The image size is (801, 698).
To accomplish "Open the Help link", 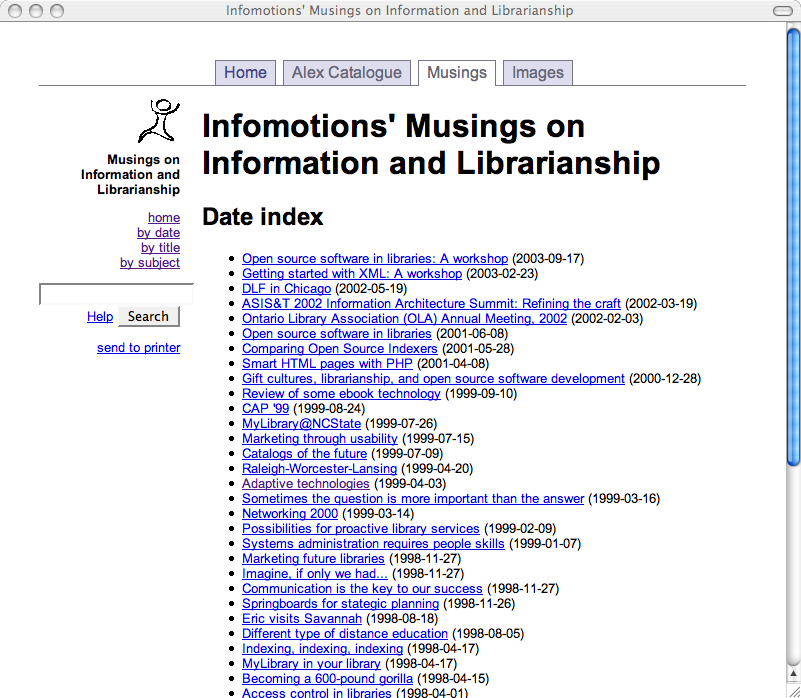I will [100, 317].
